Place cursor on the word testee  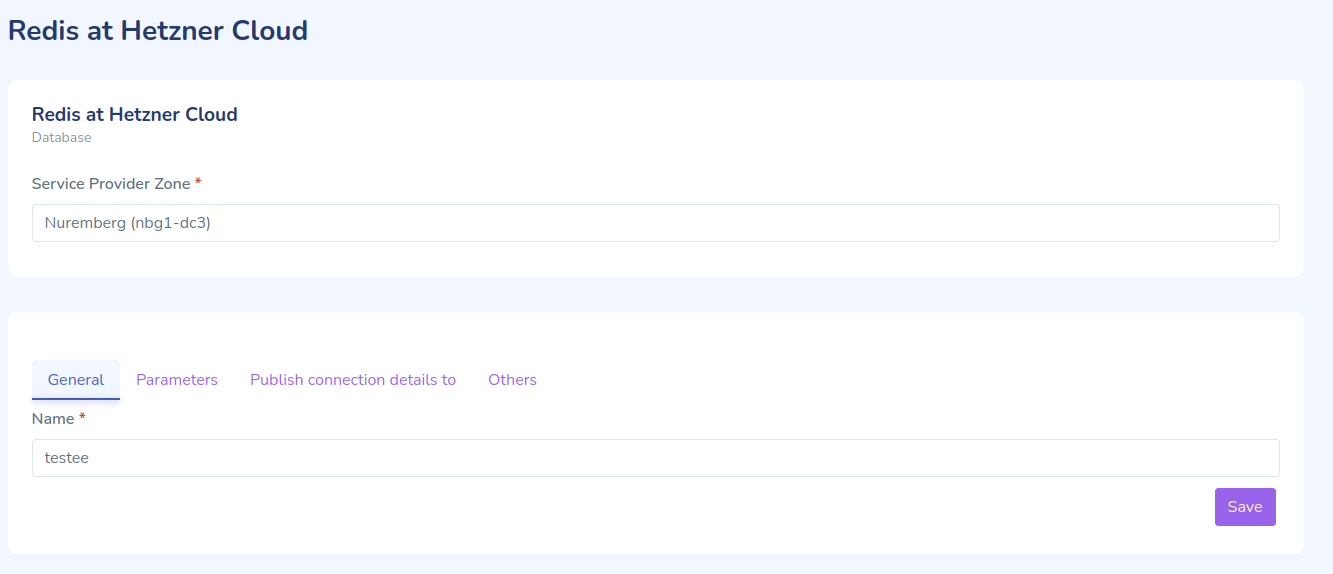click(x=67, y=458)
